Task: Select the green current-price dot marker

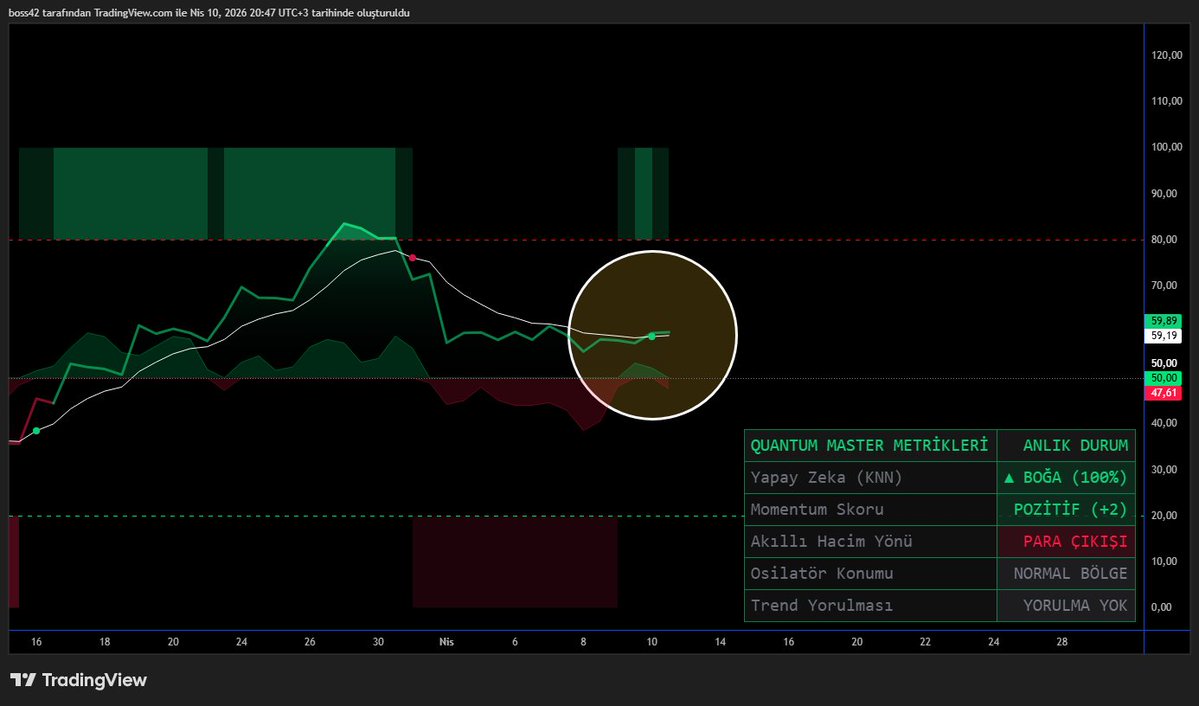Action: click(x=651, y=336)
